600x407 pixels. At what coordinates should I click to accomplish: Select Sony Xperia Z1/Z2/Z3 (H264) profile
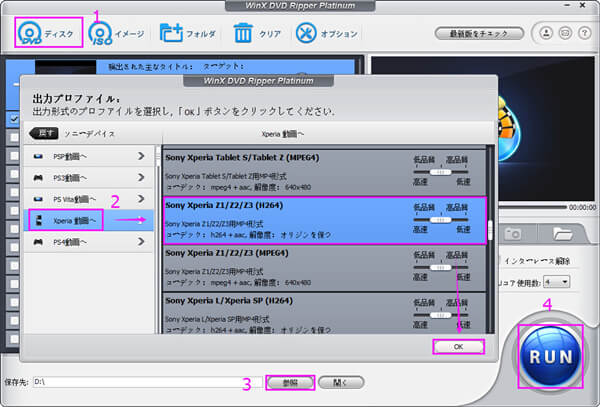pos(324,220)
